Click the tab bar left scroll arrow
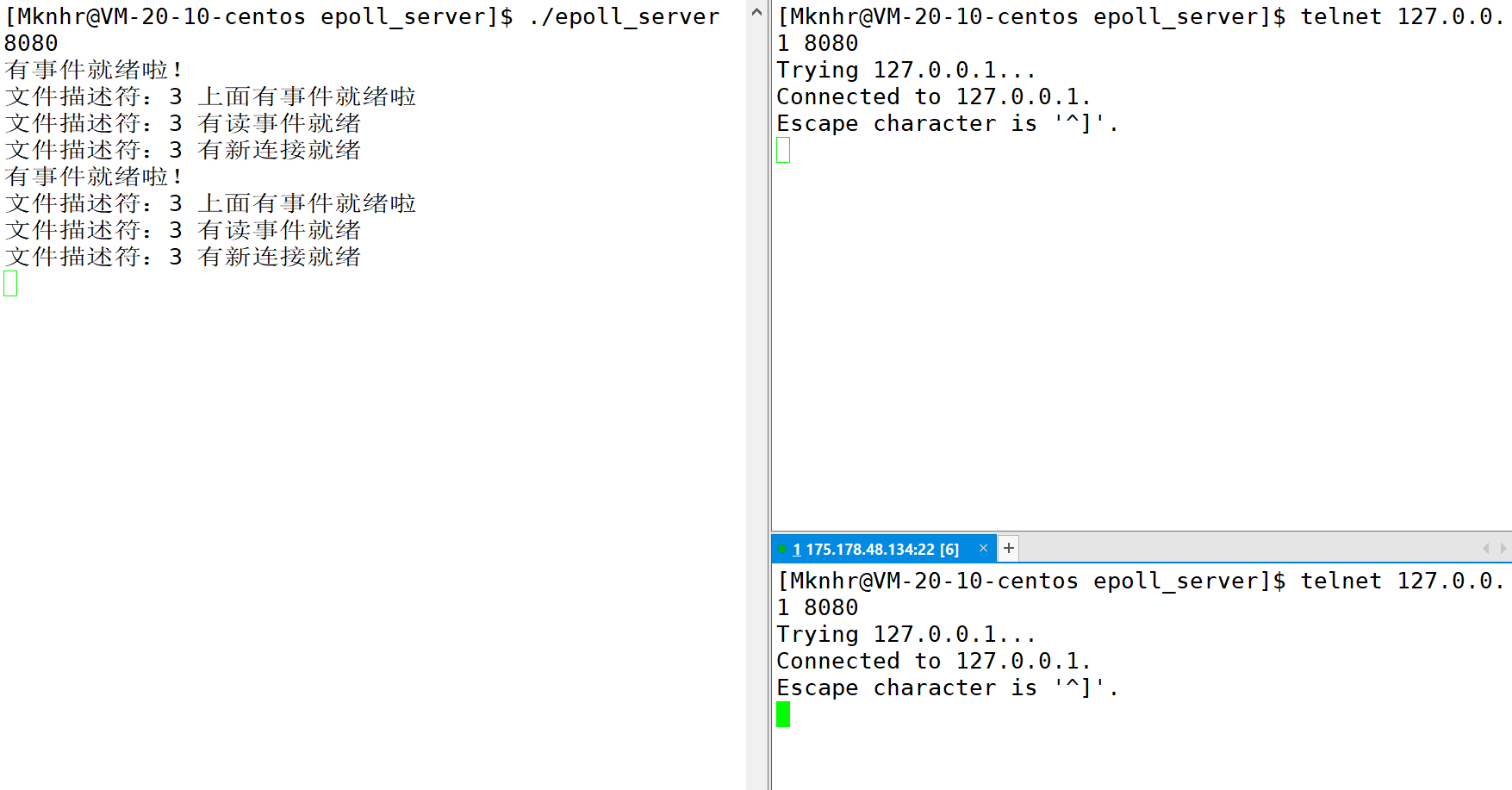 1485,548
